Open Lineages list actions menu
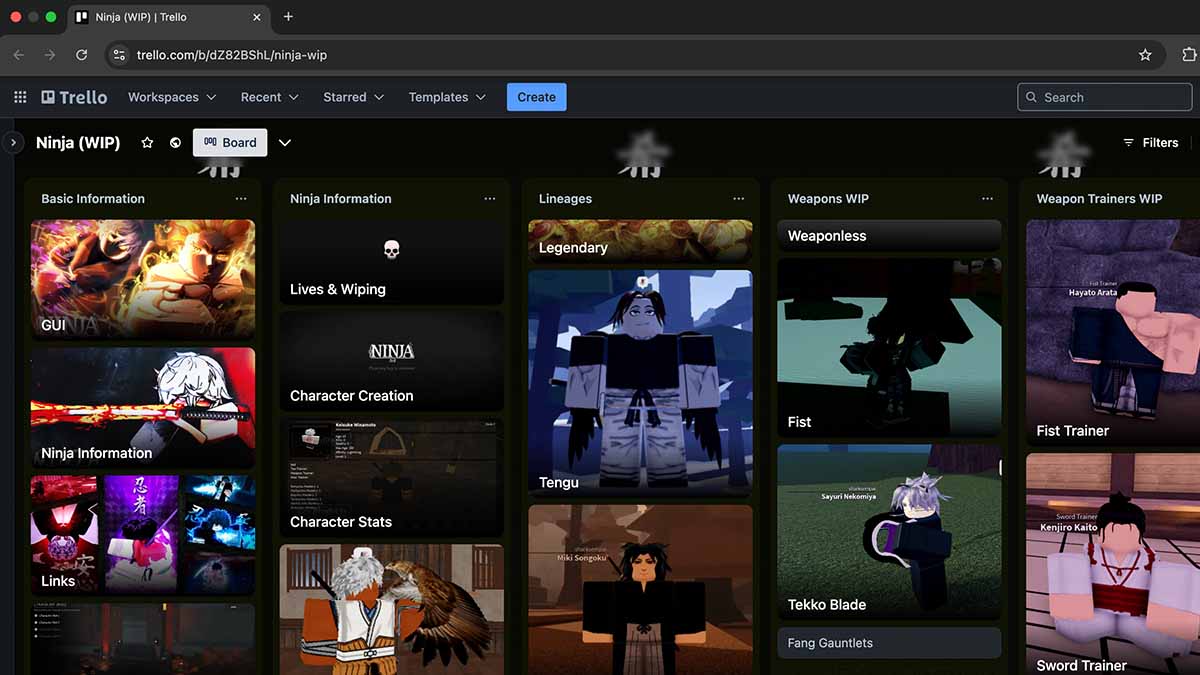Screen dimensions: 1200x675 [739, 199]
